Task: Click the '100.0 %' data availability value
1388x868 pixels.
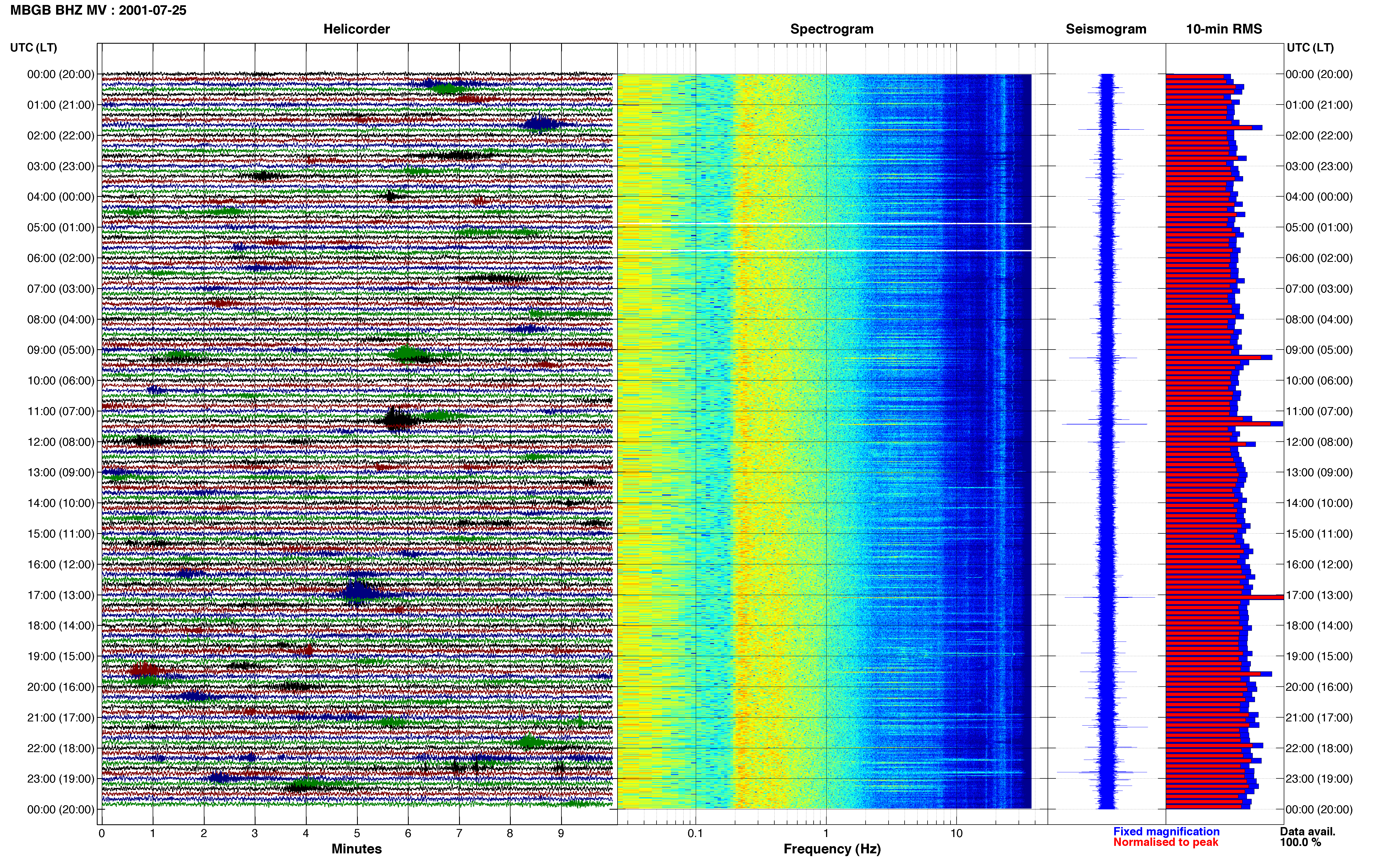Action: [x=1300, y=843]
